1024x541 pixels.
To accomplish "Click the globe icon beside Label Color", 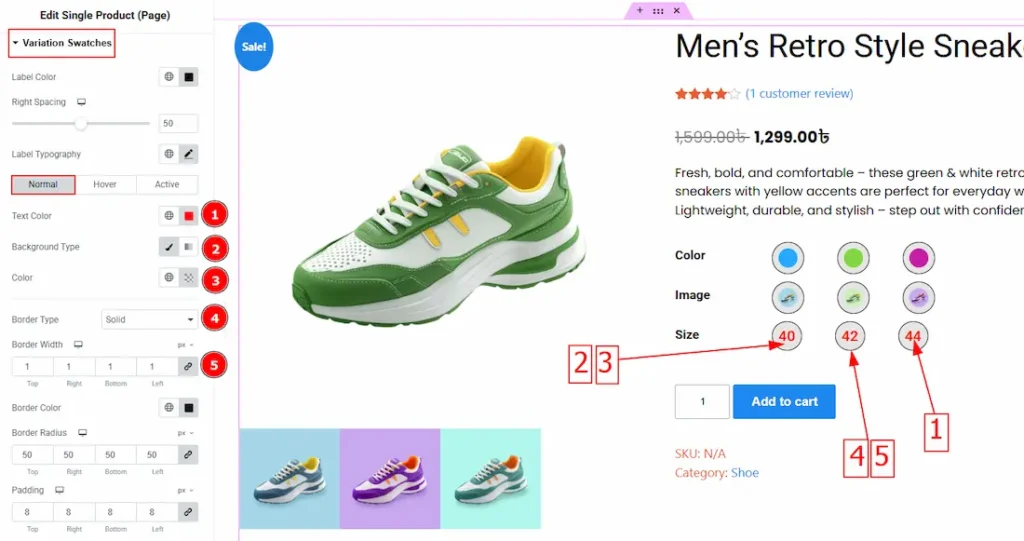I will tap(169, 77).
